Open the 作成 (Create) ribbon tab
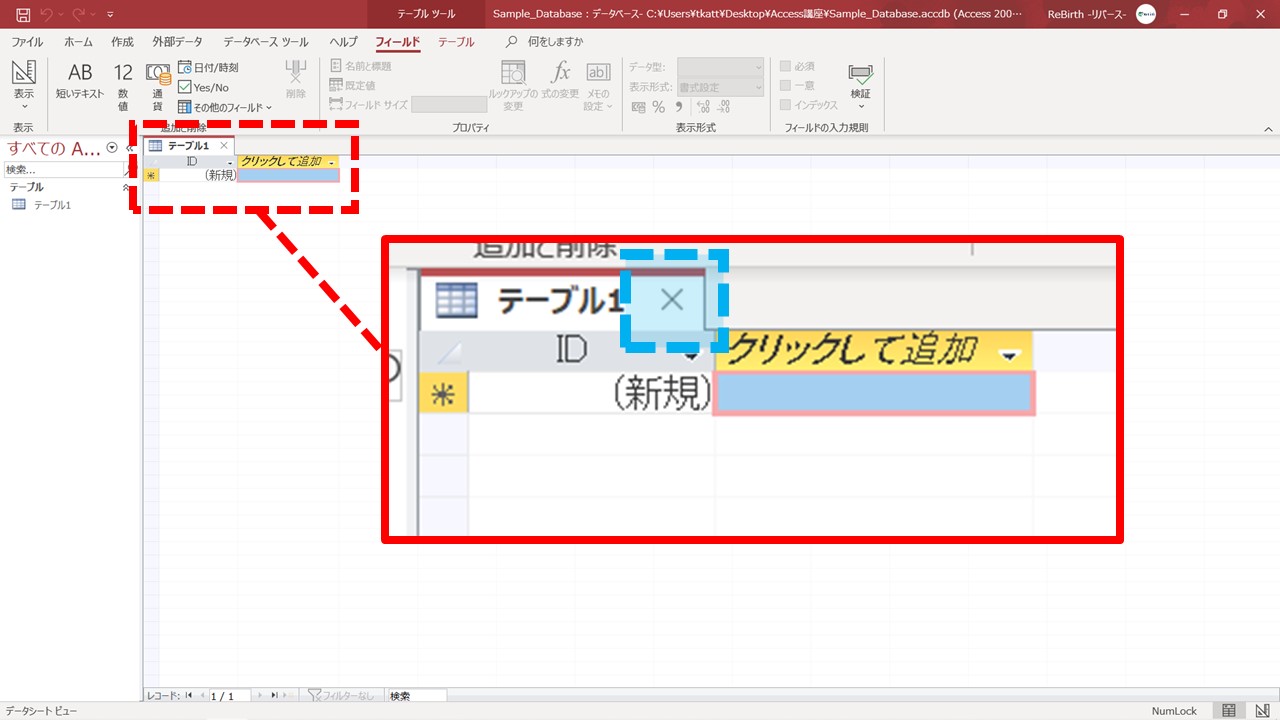The width and height of the screenshot is (1280, 720). tap(122, 42)
